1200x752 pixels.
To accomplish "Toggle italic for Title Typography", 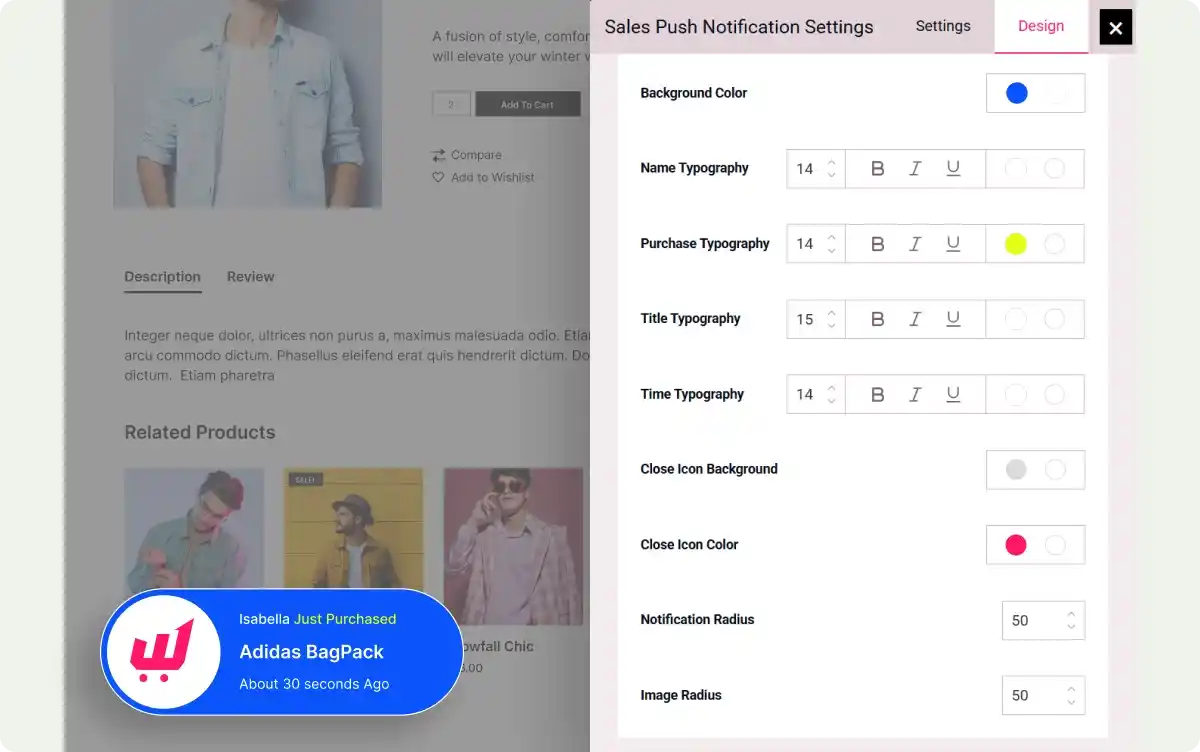I will tap(915, 319).
